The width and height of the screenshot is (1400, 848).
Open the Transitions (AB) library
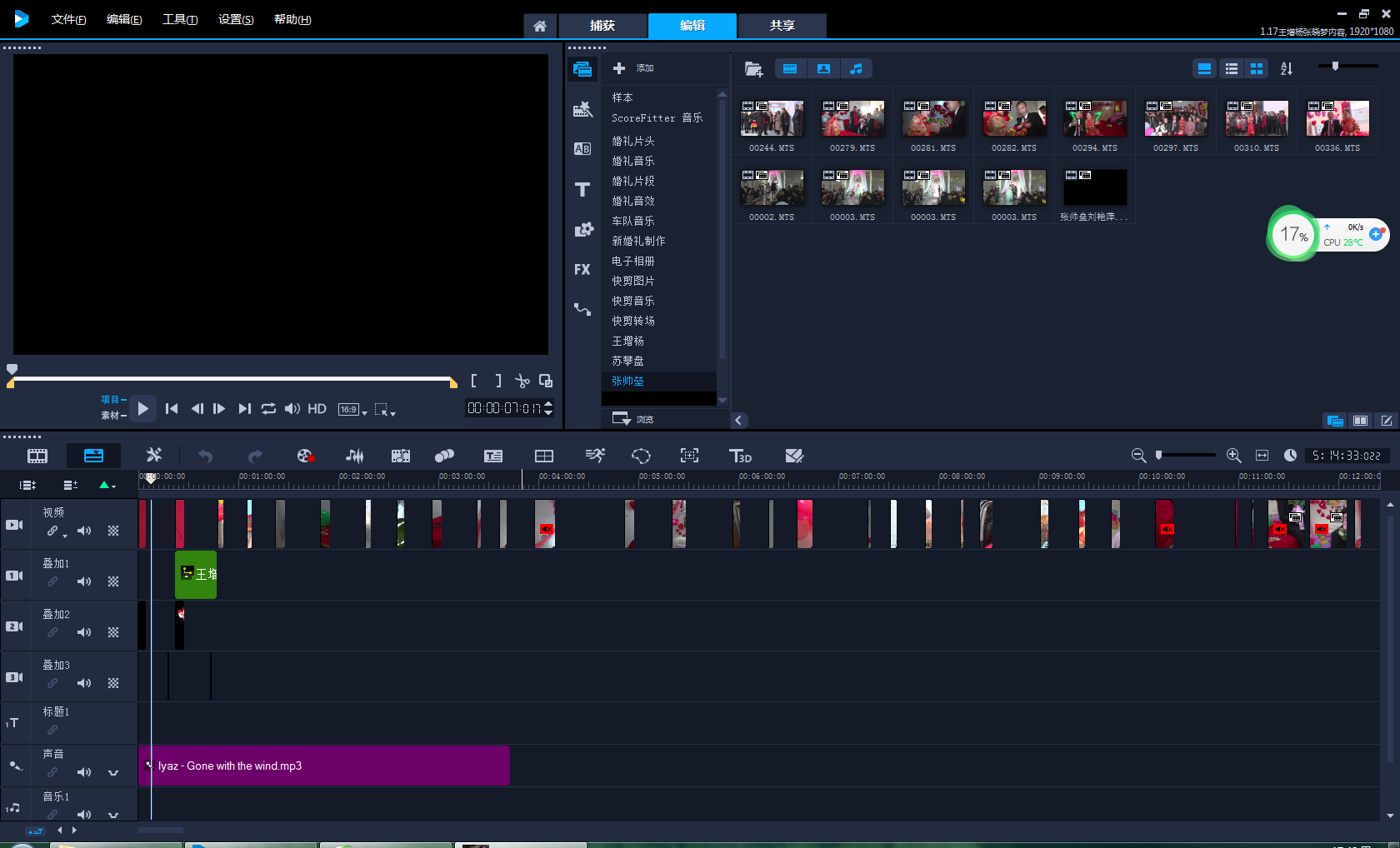click(582, 149)
